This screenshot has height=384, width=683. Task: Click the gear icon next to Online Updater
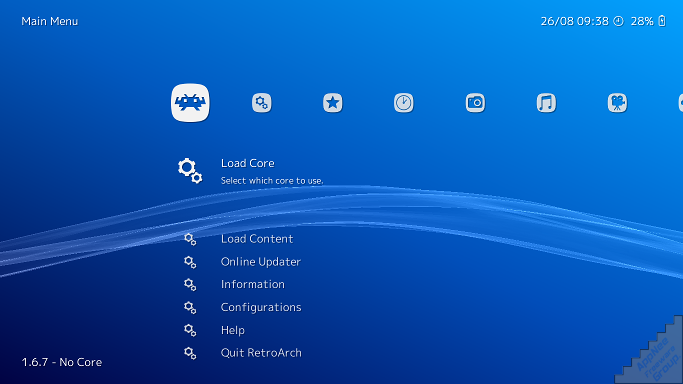pos(190,262)
